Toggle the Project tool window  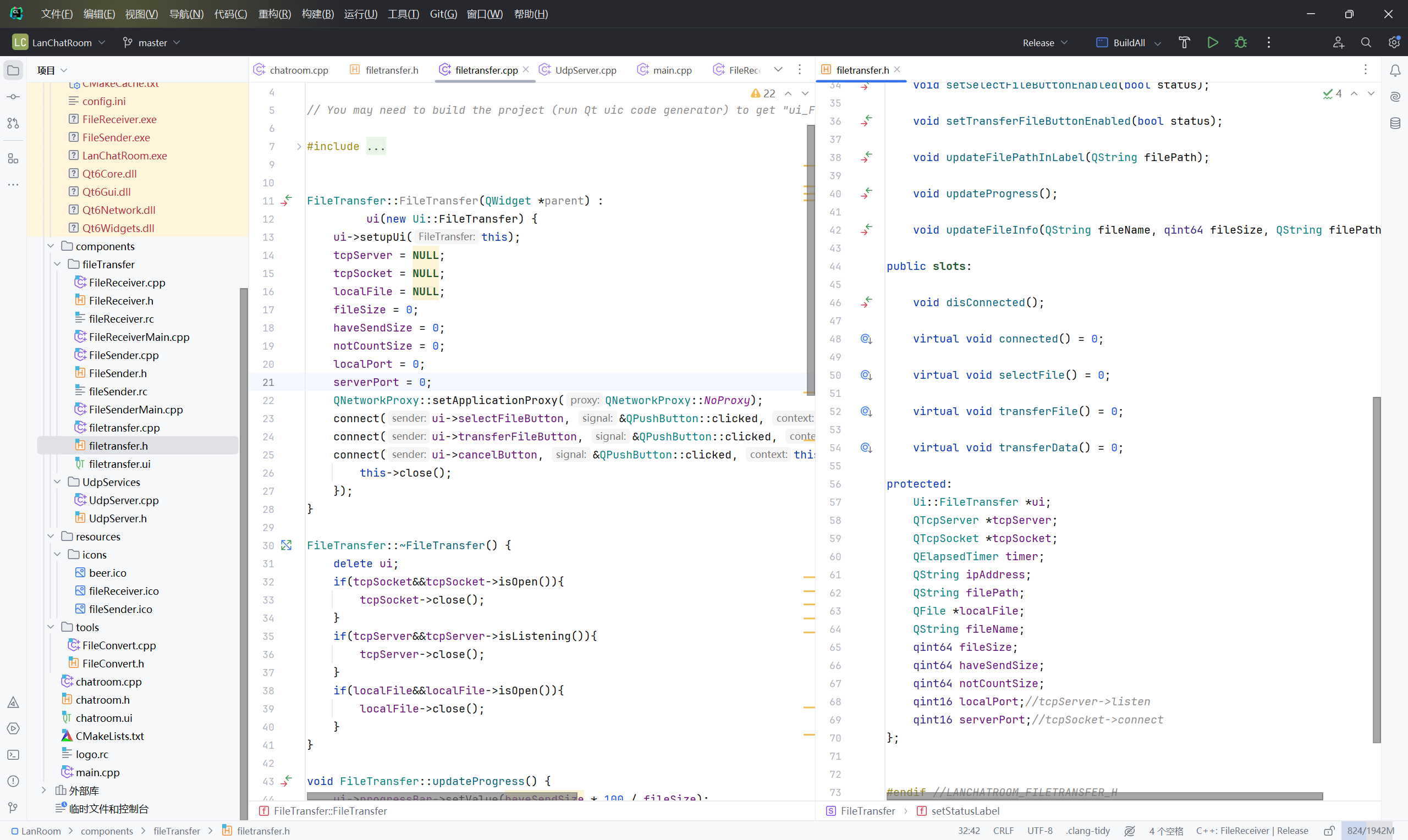(x=13, y=70)
